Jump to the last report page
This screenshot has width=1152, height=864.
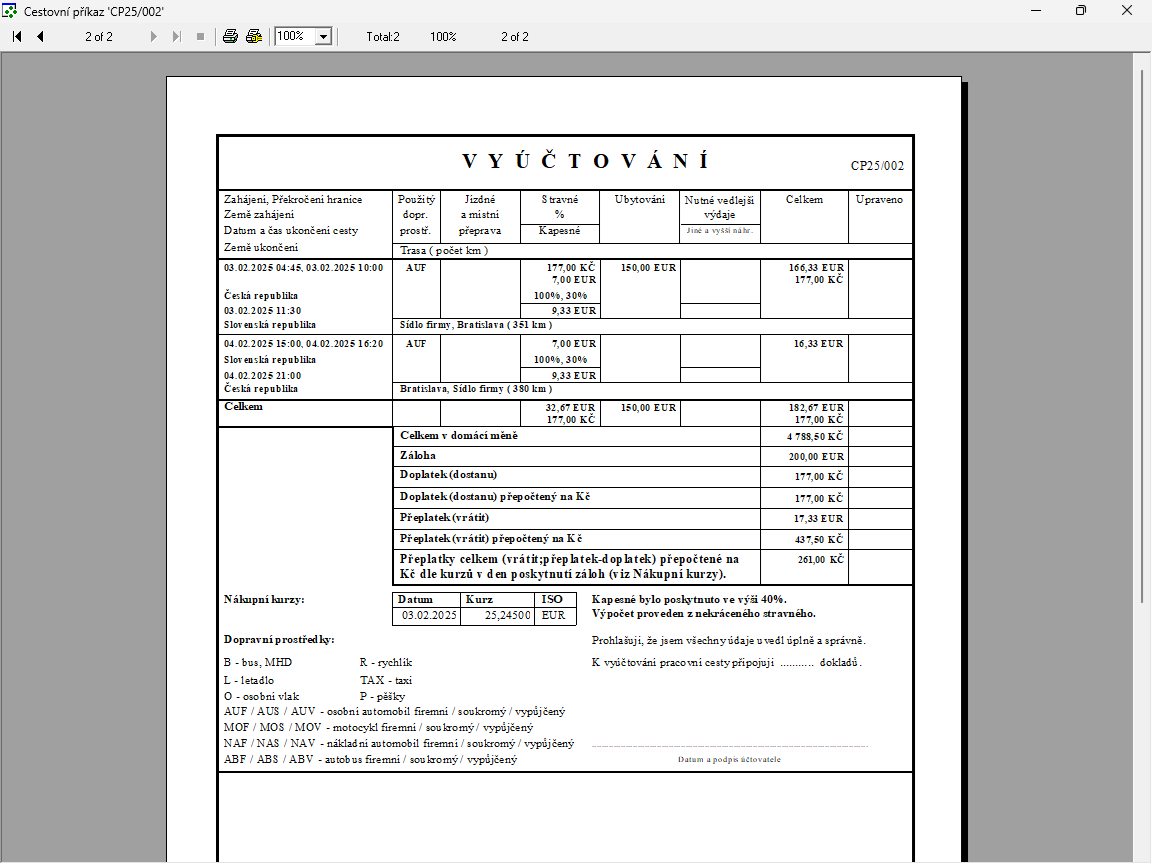177,36
